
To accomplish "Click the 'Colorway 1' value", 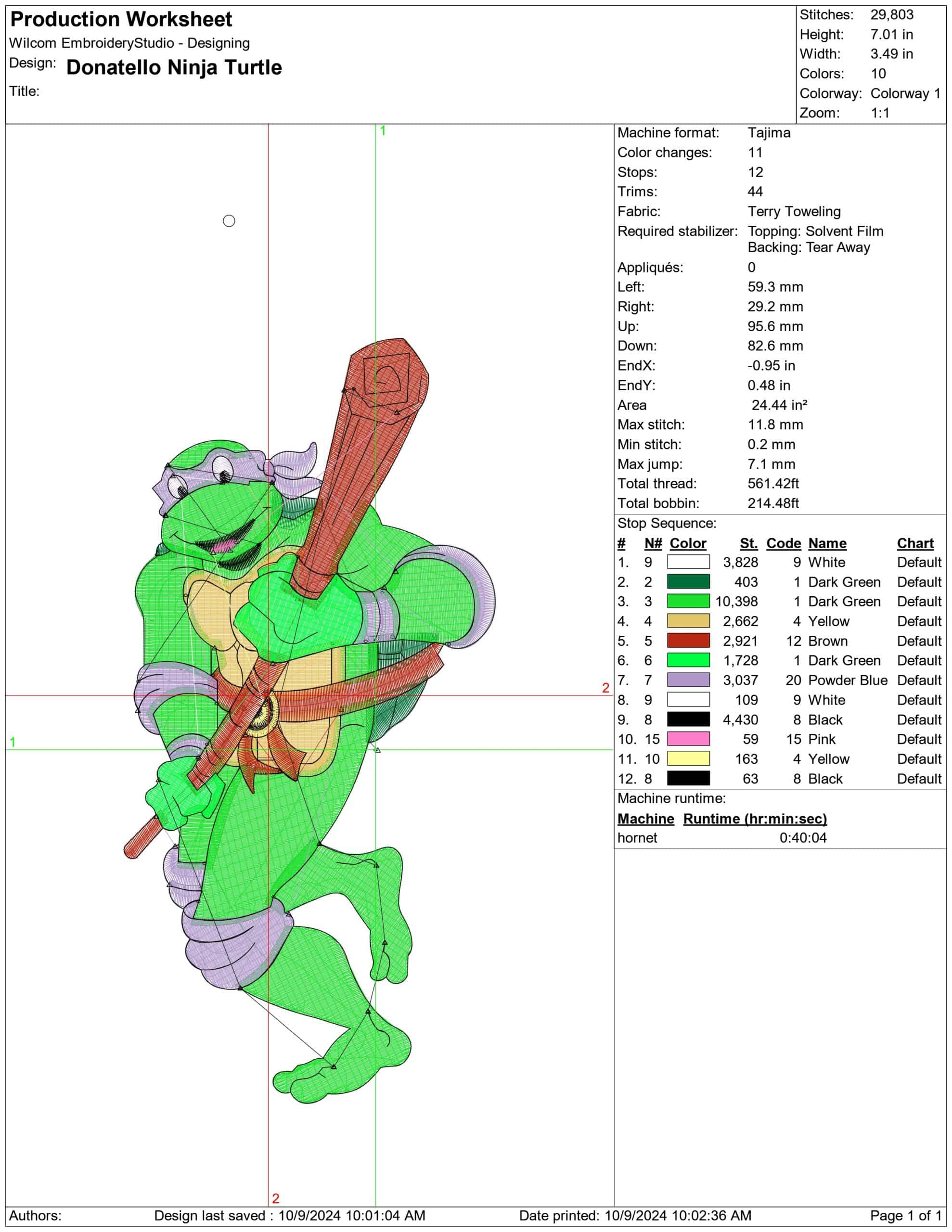I will [x=906, y=93].
